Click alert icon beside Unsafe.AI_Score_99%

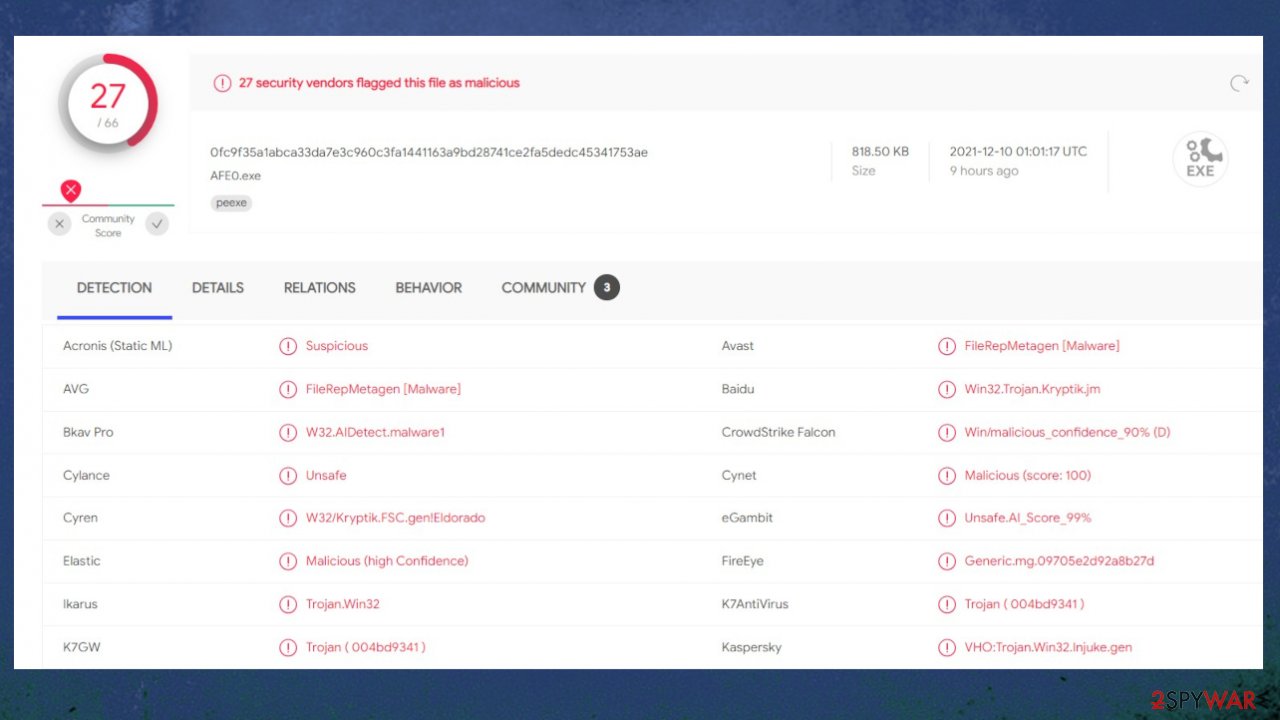[x=947, y=518]
